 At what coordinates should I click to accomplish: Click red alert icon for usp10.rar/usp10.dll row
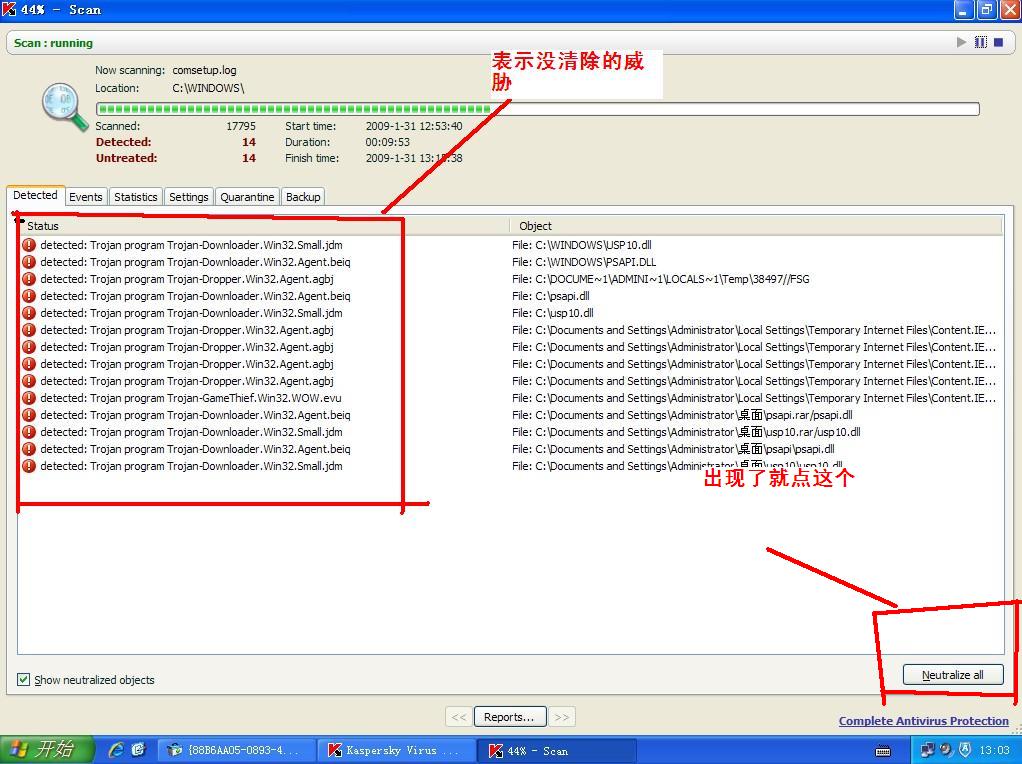[x=29, y=432]
